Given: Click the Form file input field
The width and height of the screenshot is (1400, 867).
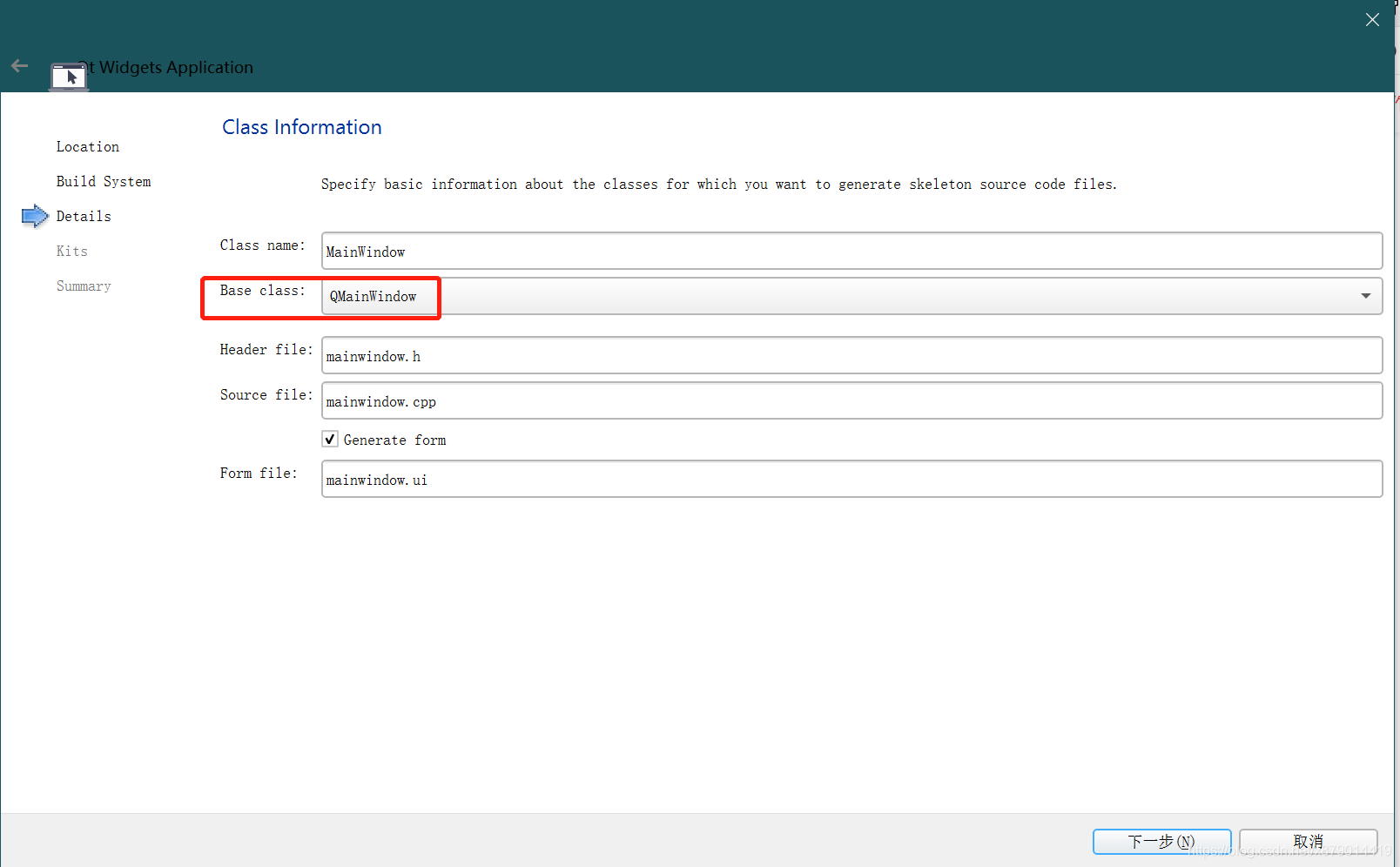Looking at the screenshot, I should click(x=851, y=479).
